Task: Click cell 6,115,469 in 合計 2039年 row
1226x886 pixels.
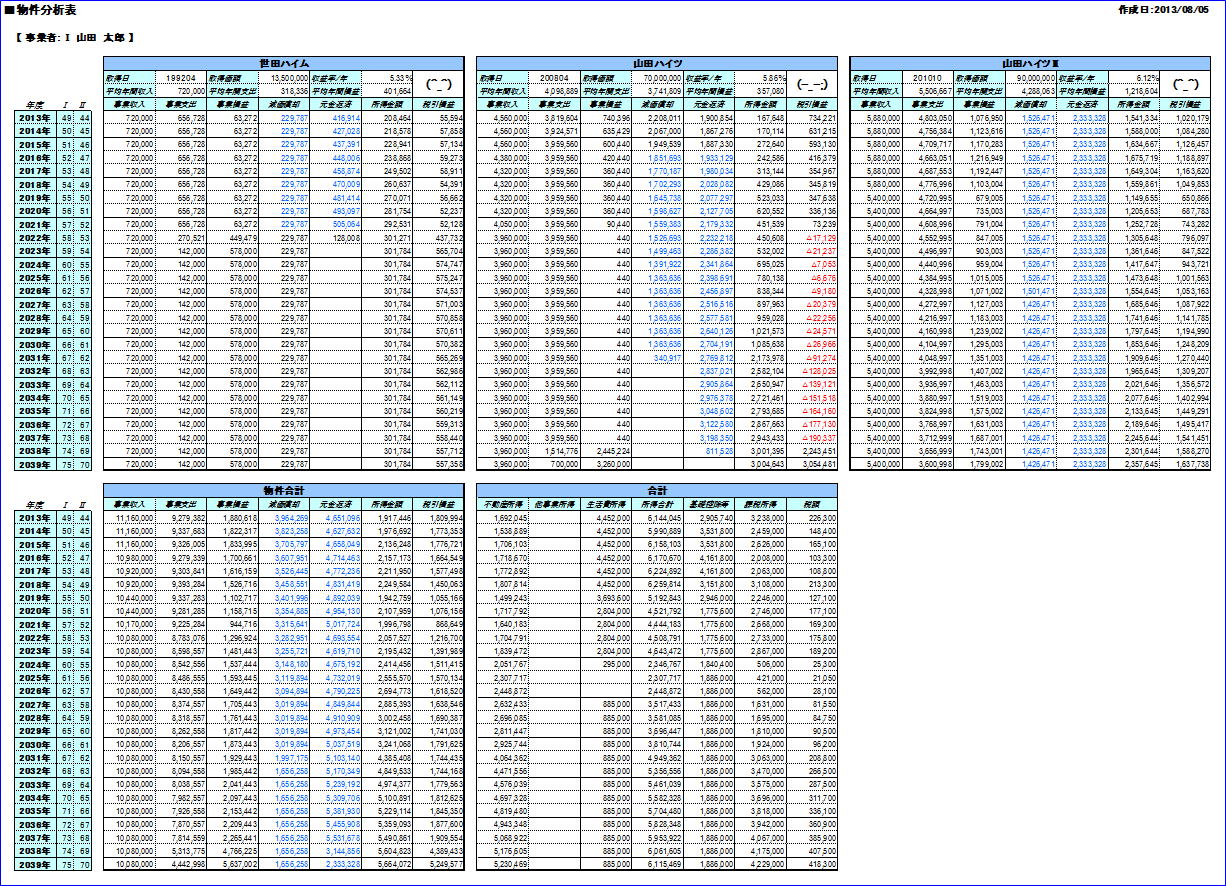Action: [657, 864]
